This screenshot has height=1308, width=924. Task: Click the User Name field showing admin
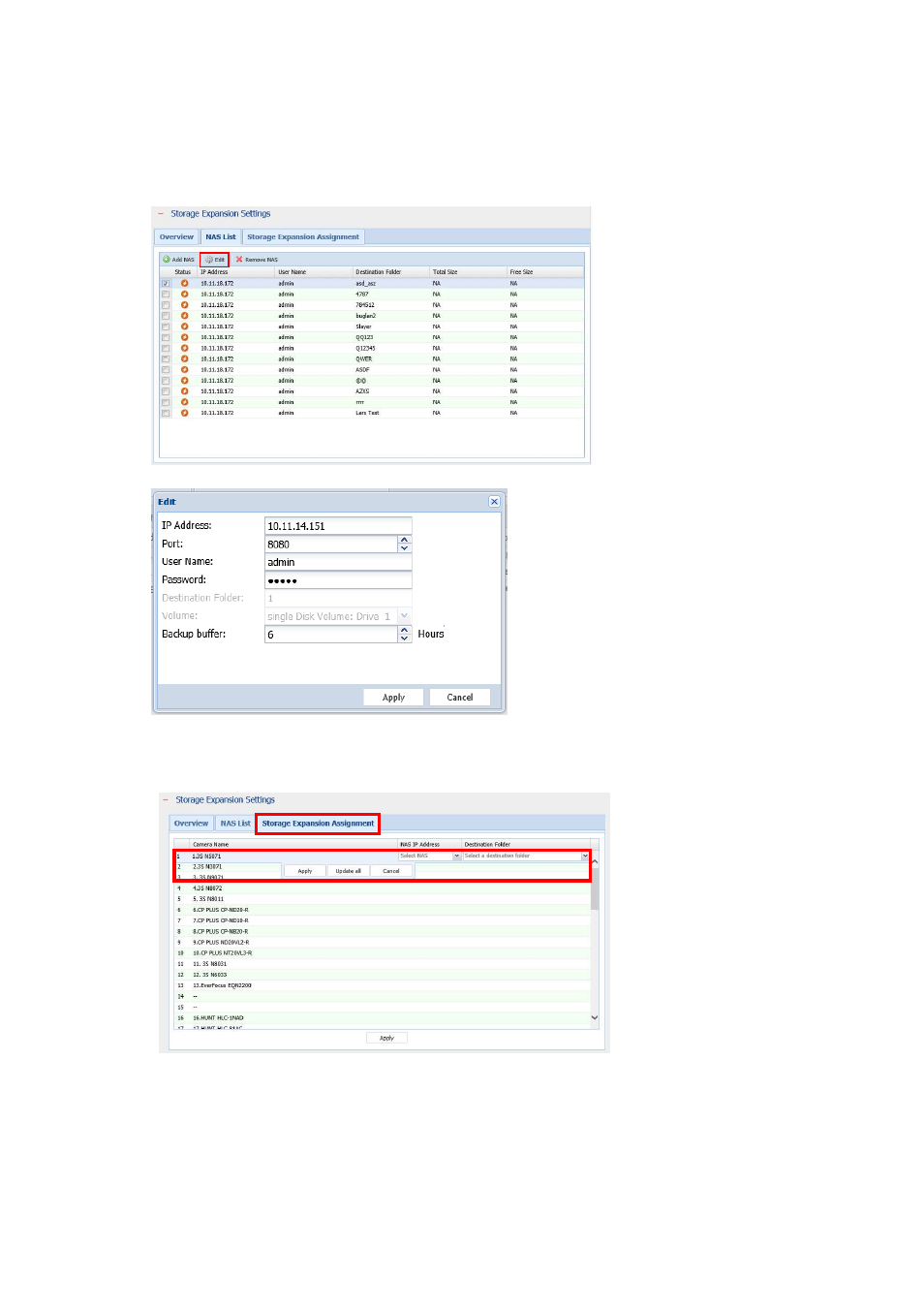point(338,562)
